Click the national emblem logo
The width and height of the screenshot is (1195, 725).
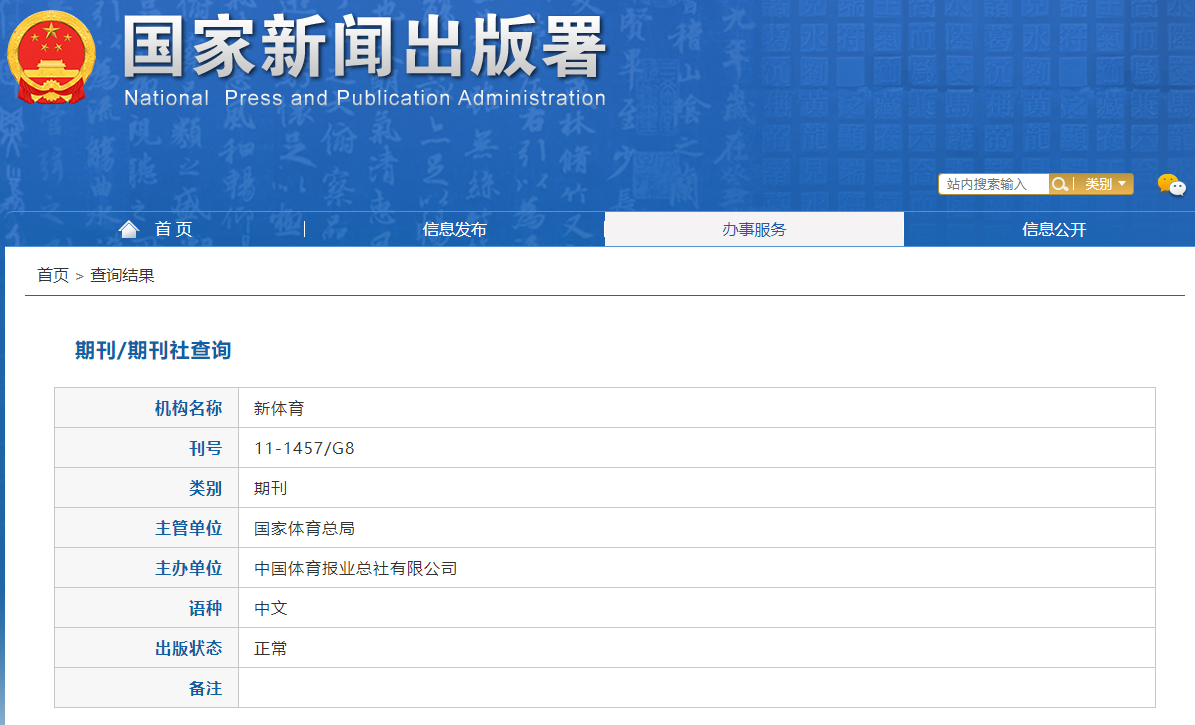[51, 58]
